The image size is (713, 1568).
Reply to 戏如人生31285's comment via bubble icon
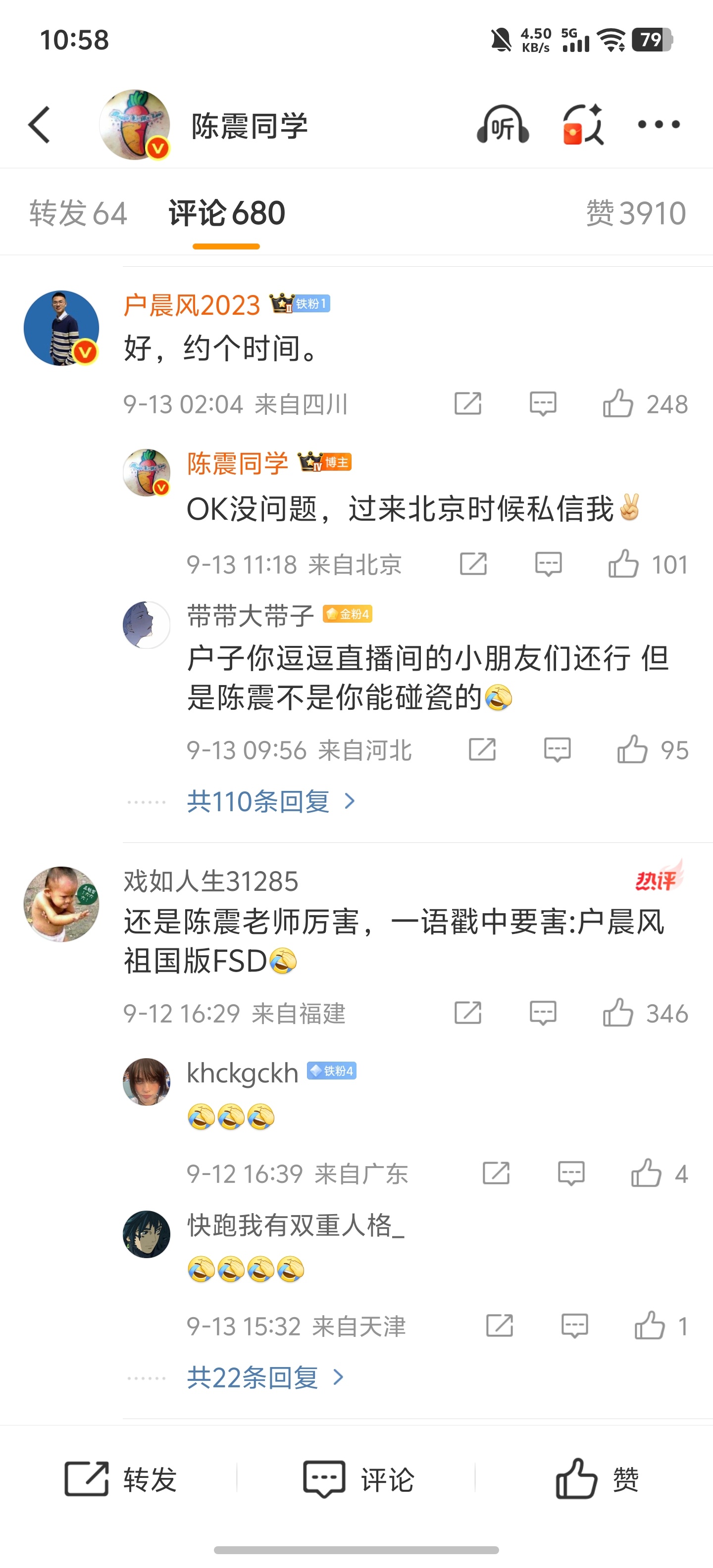coord(543,1014)
